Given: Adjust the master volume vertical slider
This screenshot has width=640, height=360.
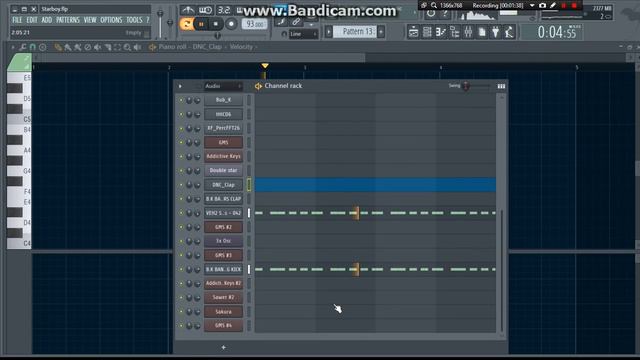Looking at the screenshot, I should coord(160,22).
